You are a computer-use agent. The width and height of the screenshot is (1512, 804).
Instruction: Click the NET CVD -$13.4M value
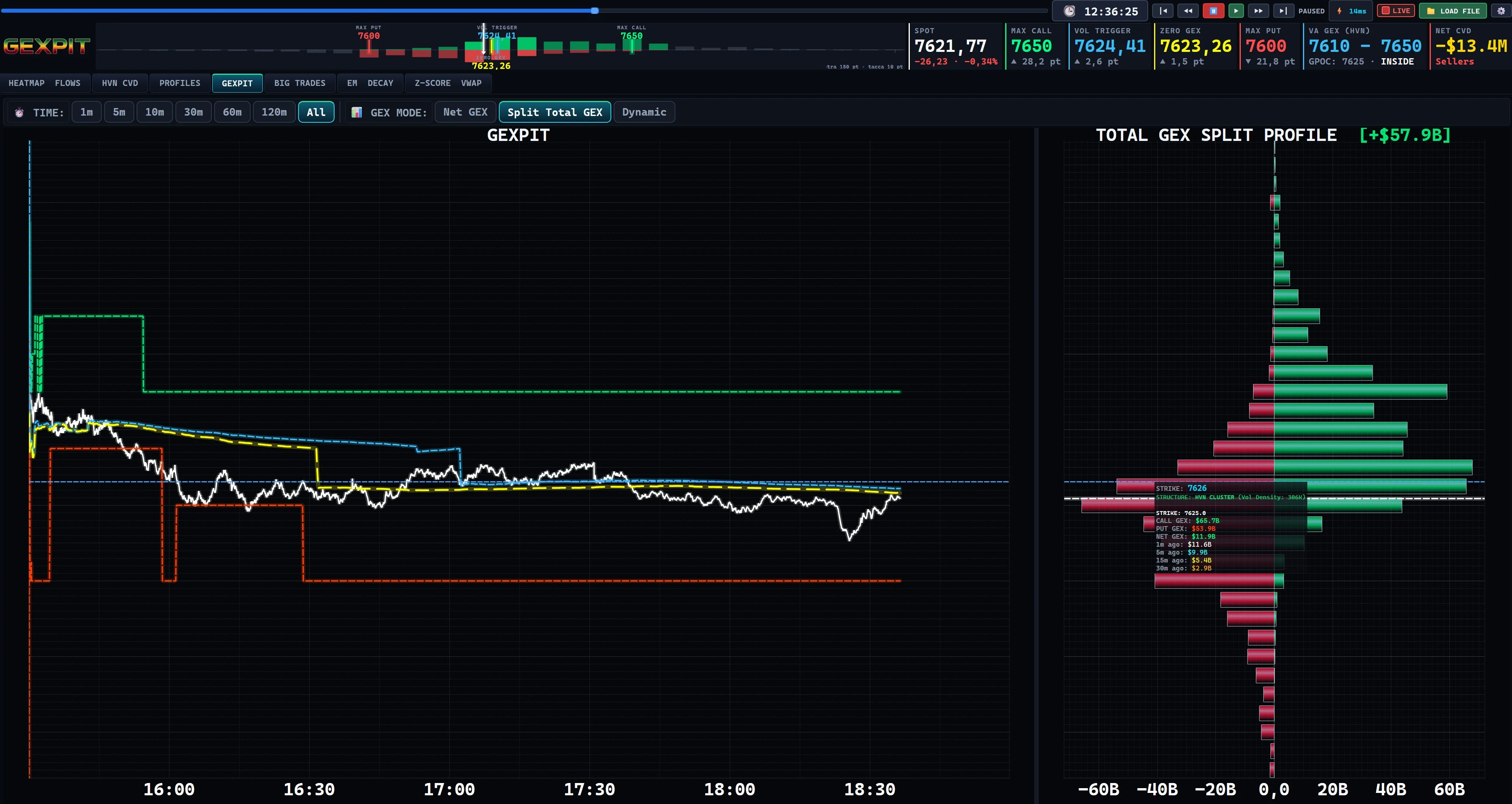pos(1471,46)
